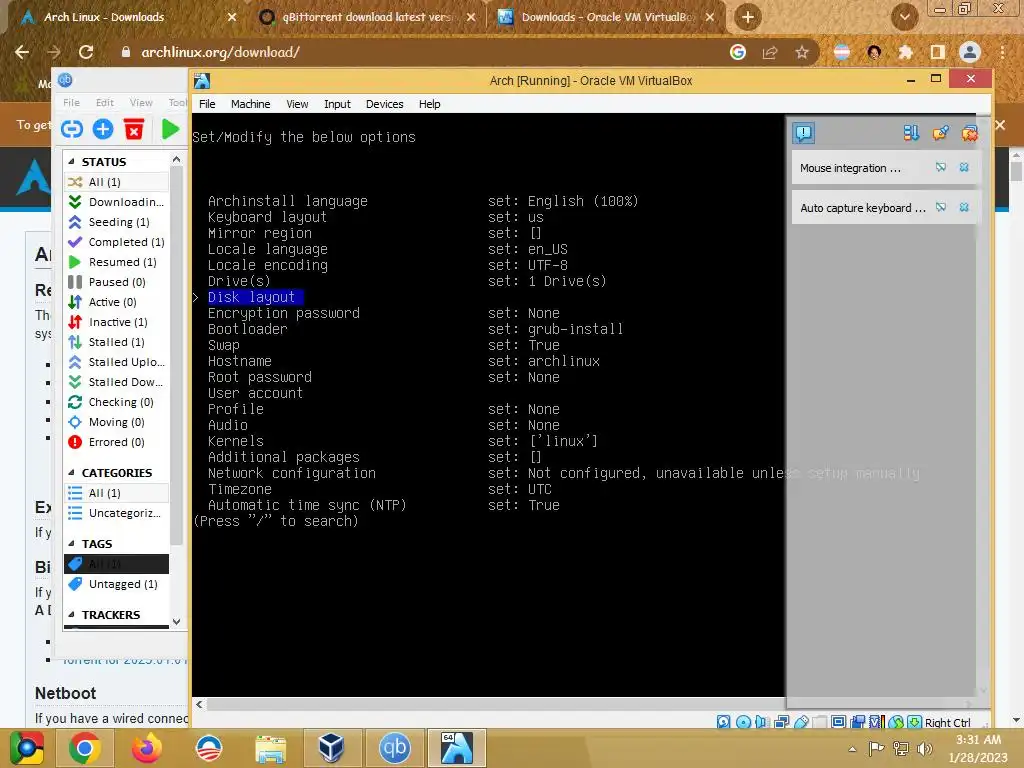Click the qBittorrent add torrent file plus icon

pos(103,129)
